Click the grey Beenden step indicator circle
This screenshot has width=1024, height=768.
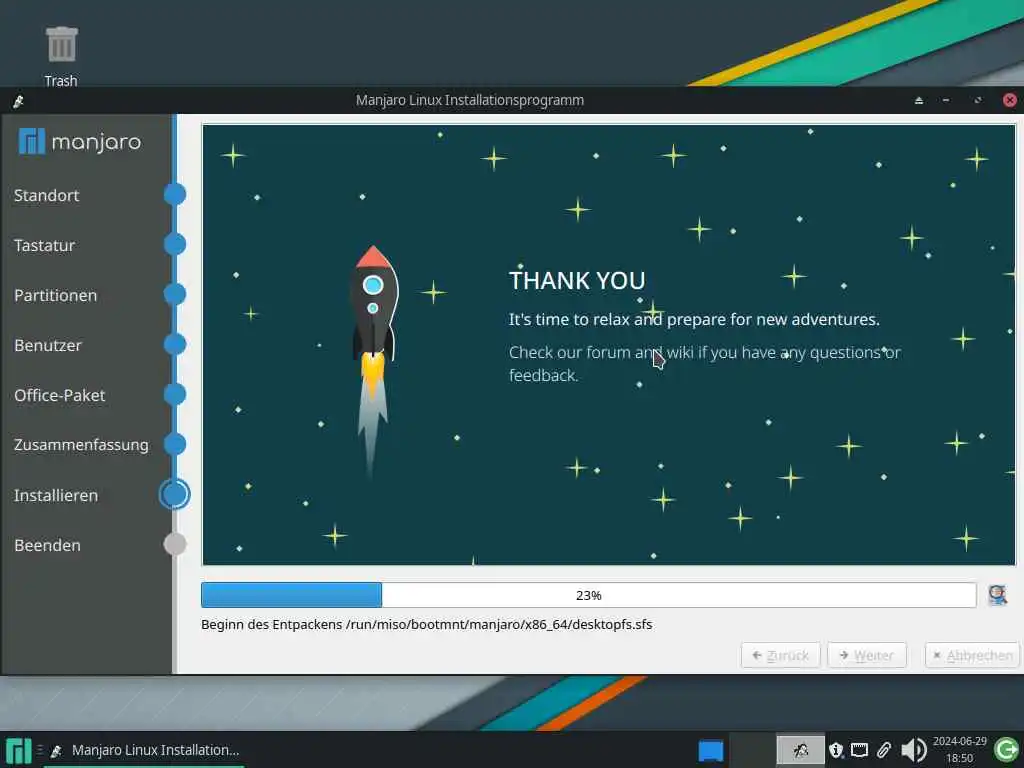(x=174, y=544)
